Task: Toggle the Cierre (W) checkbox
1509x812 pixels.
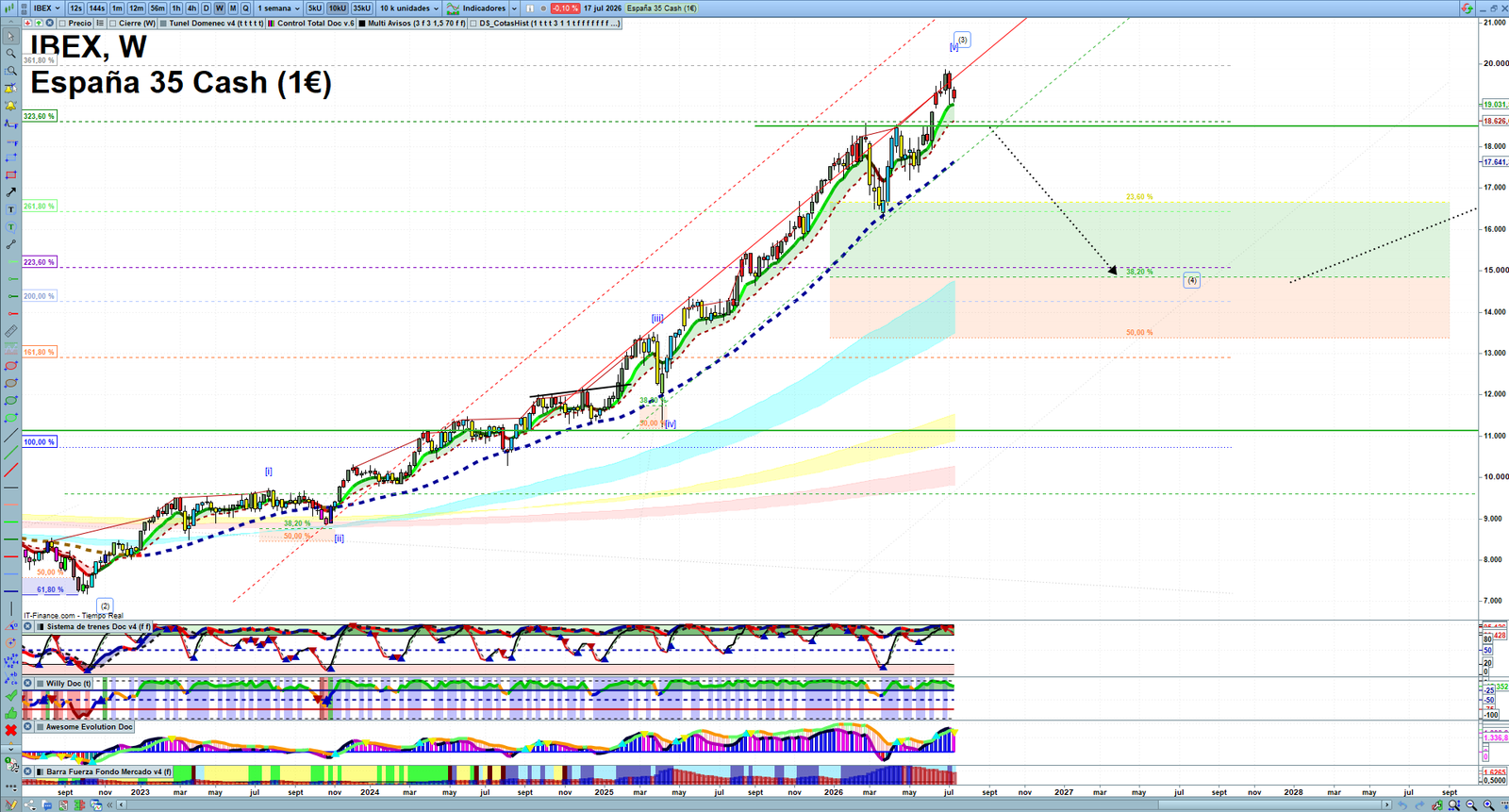Action: (x=113, y=24)
